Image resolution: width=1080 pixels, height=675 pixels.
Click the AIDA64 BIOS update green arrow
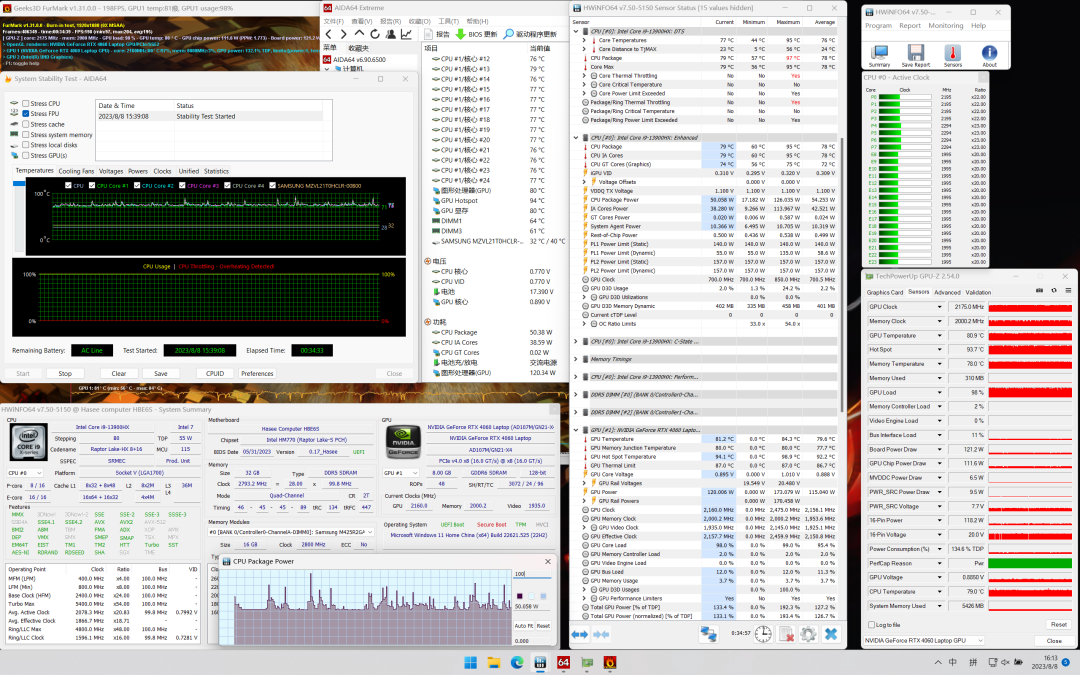(x=460, y=34)
